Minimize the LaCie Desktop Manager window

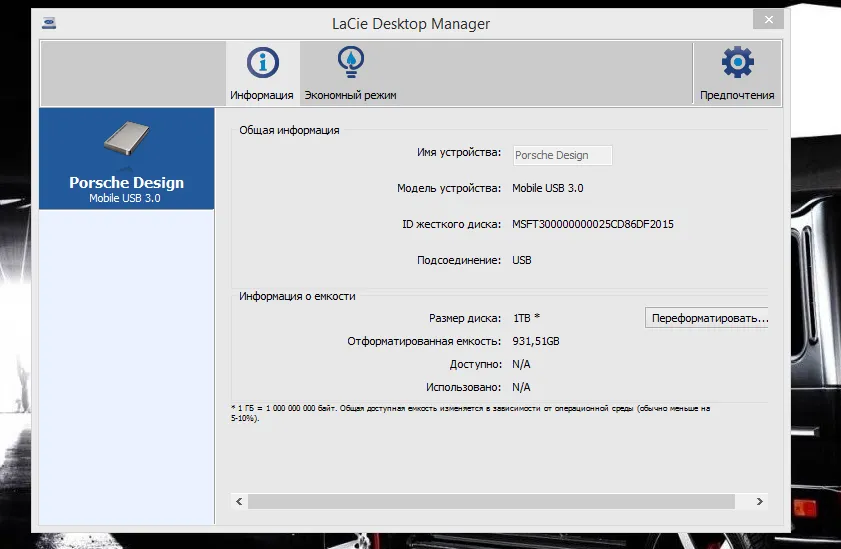pos(740,21)
